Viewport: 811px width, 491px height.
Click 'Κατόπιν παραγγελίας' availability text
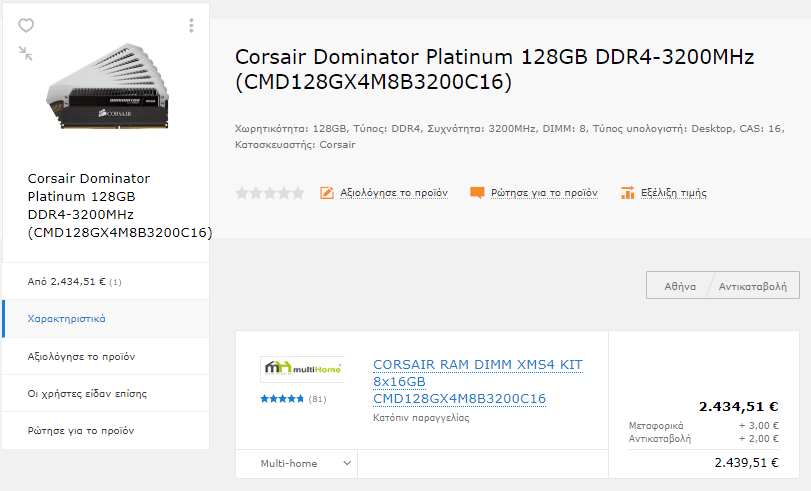(x=421, y=418)
